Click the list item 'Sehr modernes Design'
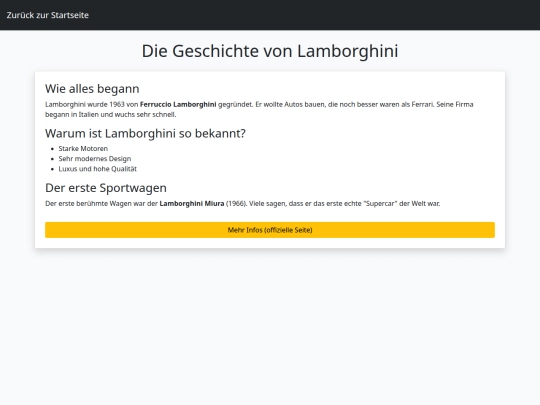The image size is (540, 405). [x=95, y=159]
